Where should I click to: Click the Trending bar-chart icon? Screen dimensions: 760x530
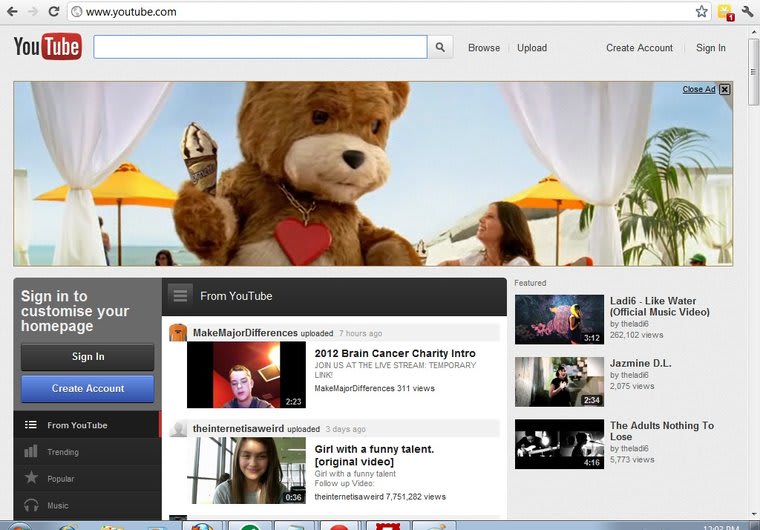coord(31,451)
